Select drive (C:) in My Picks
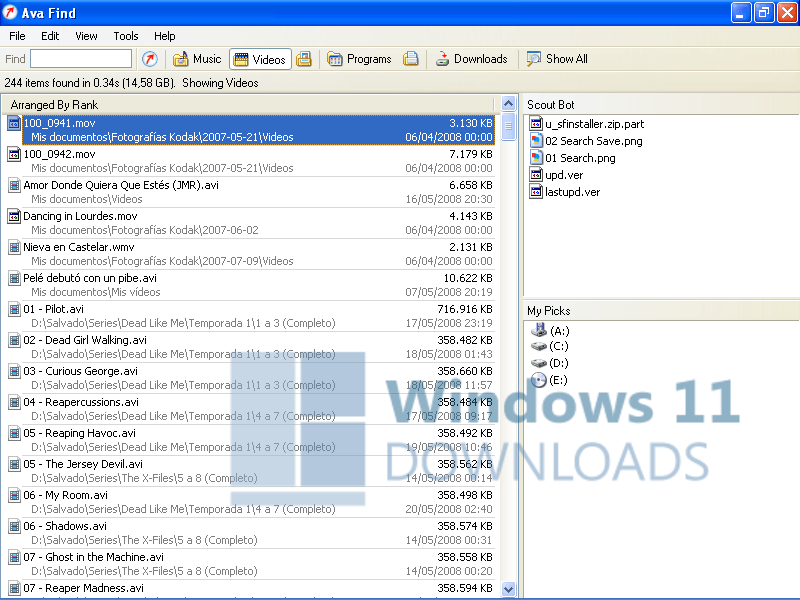 coord(556,347)
